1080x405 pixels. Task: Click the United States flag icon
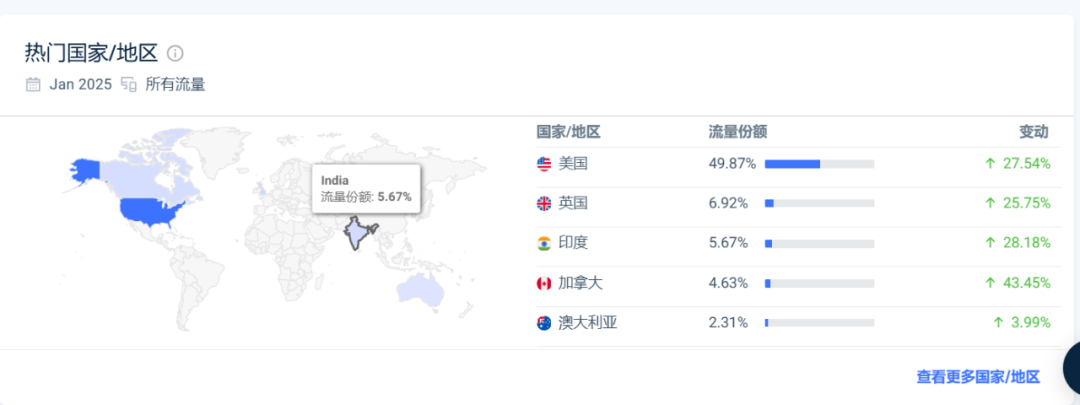tap(544, 164)
